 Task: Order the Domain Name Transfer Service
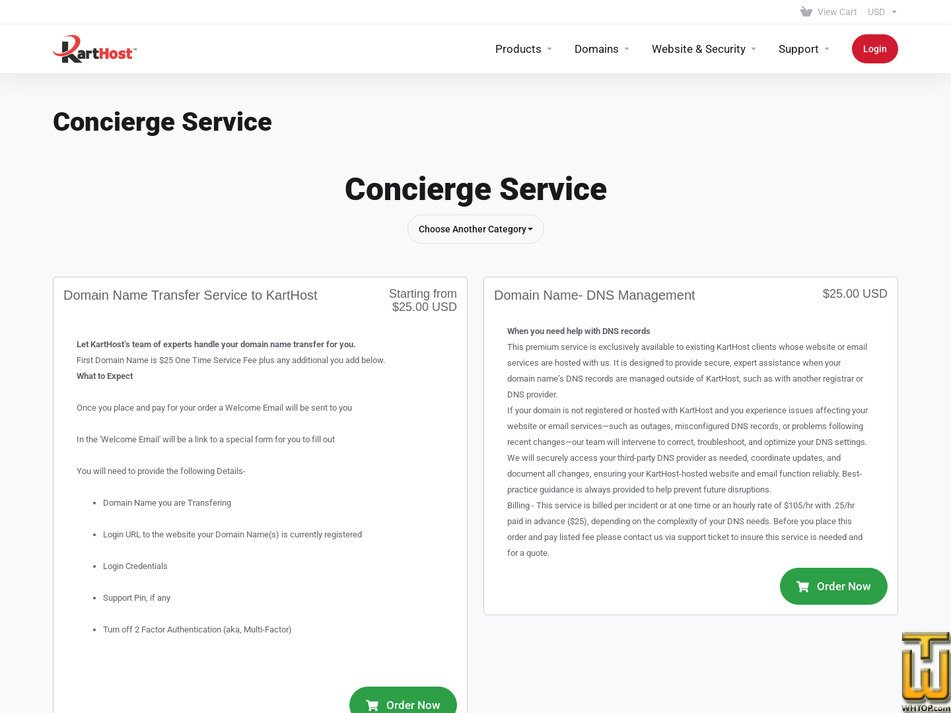[x=403, y=700]
